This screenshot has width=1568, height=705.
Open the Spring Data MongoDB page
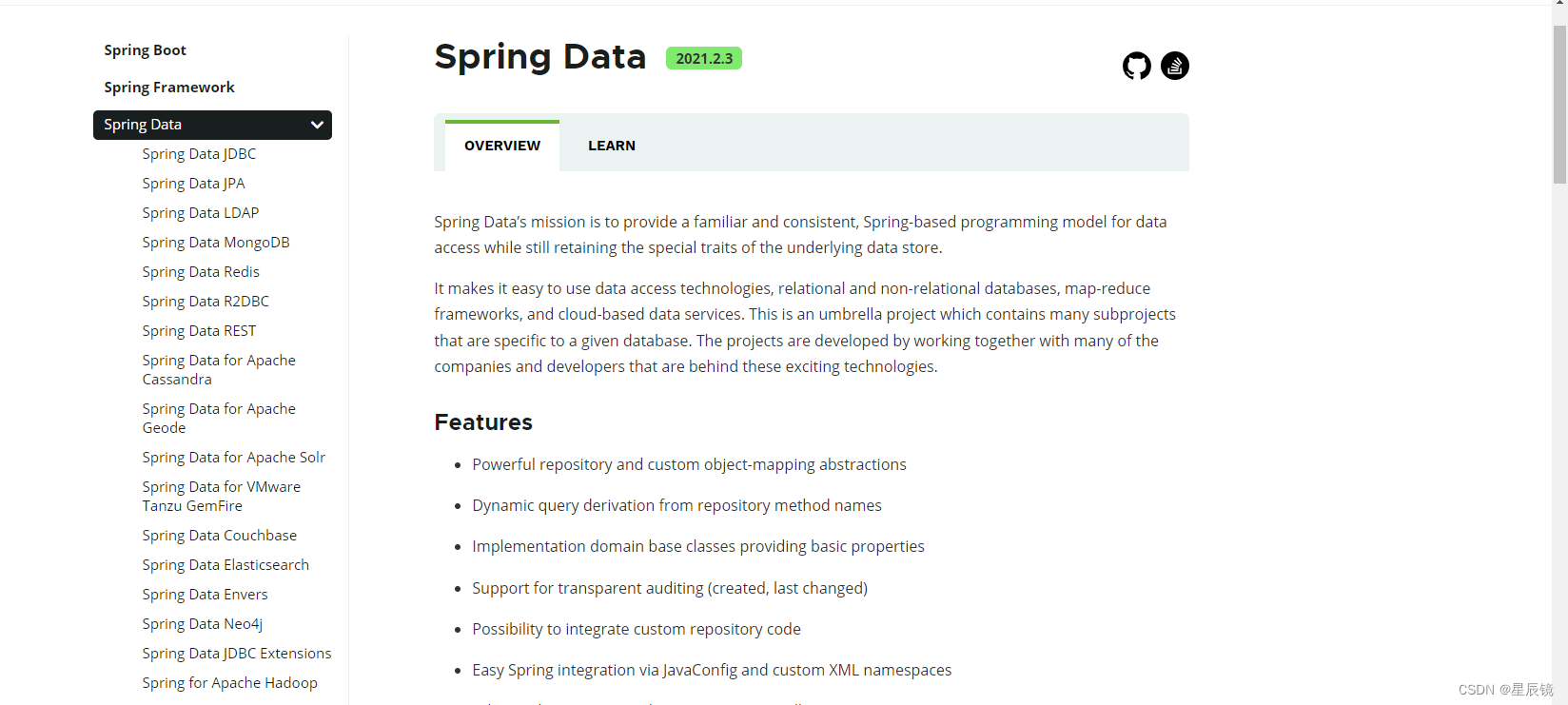[x=216, y=242]
